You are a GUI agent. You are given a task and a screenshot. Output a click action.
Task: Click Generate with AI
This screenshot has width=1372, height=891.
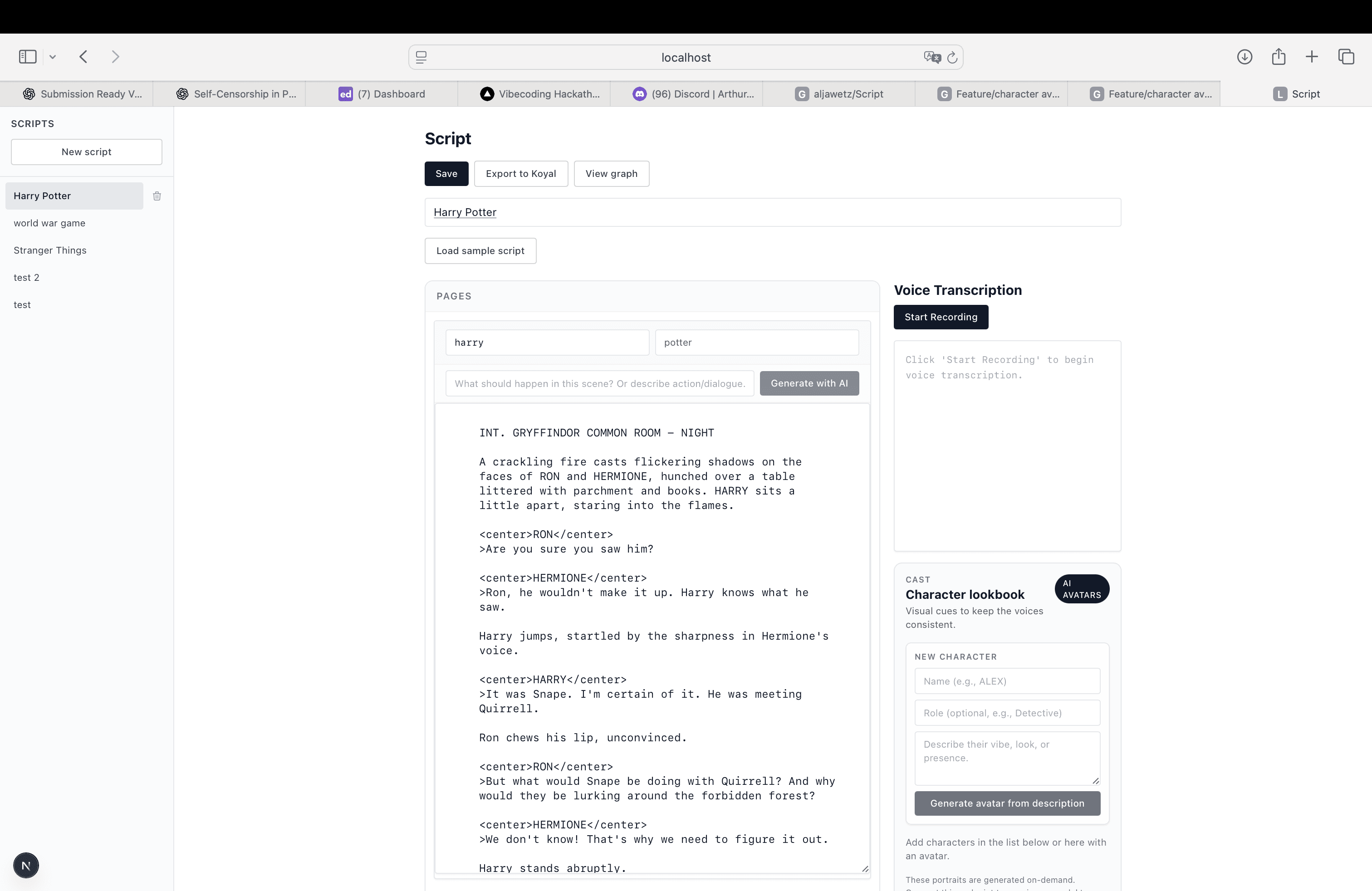[x=809, y=383]
